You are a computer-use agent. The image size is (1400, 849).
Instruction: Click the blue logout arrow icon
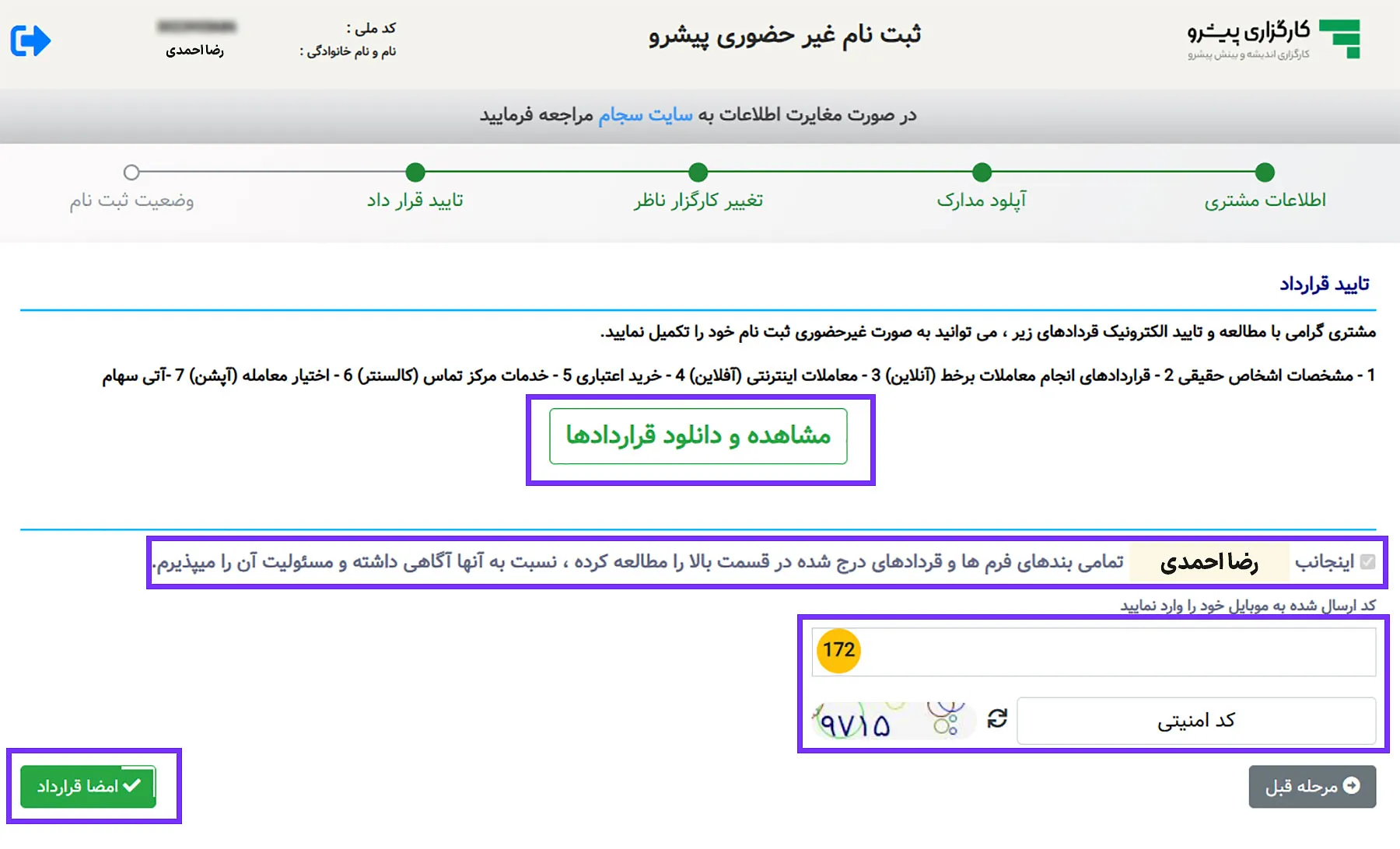(30, 40)
